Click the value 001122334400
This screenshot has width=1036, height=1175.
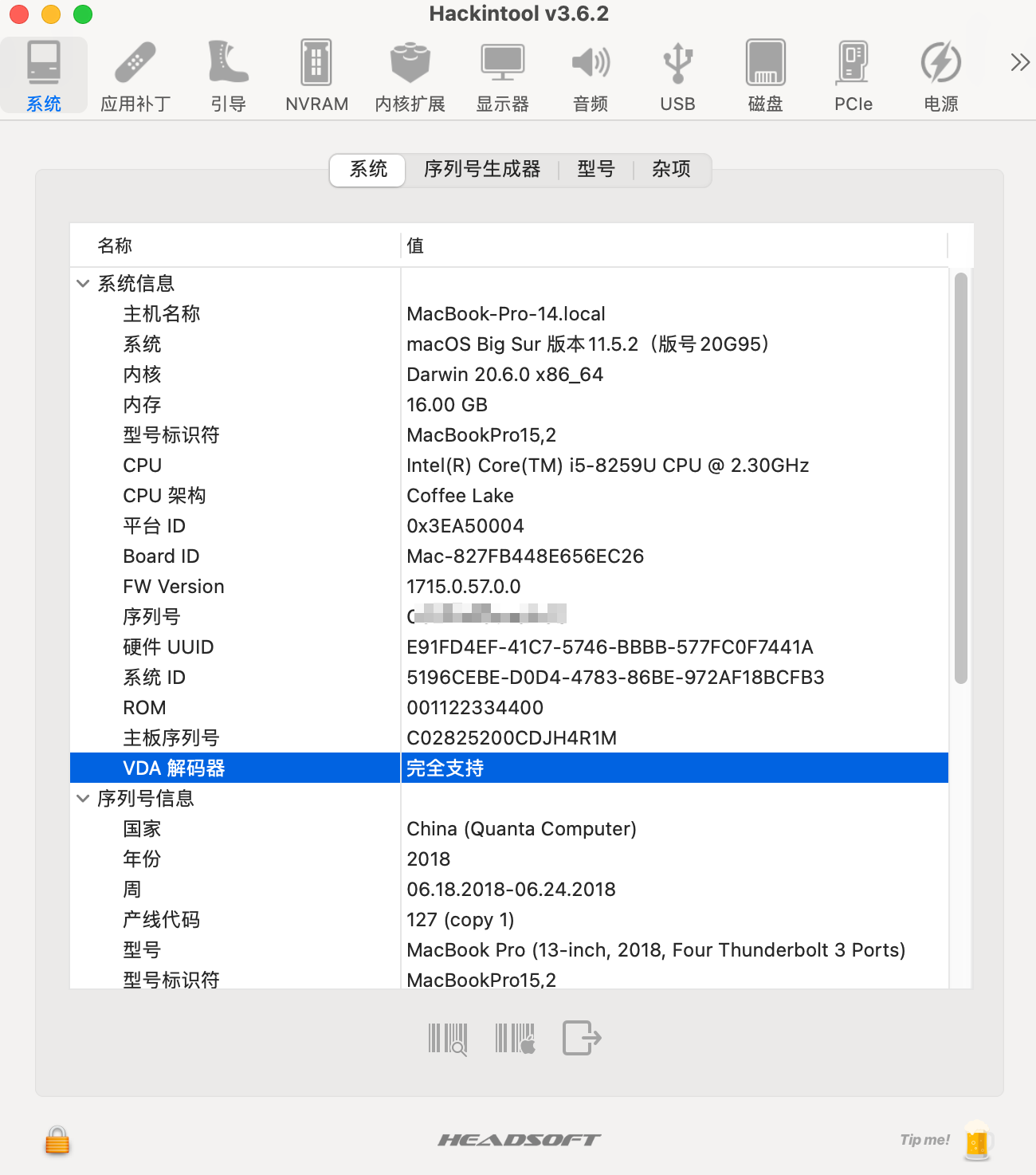(x=475, y=708)
